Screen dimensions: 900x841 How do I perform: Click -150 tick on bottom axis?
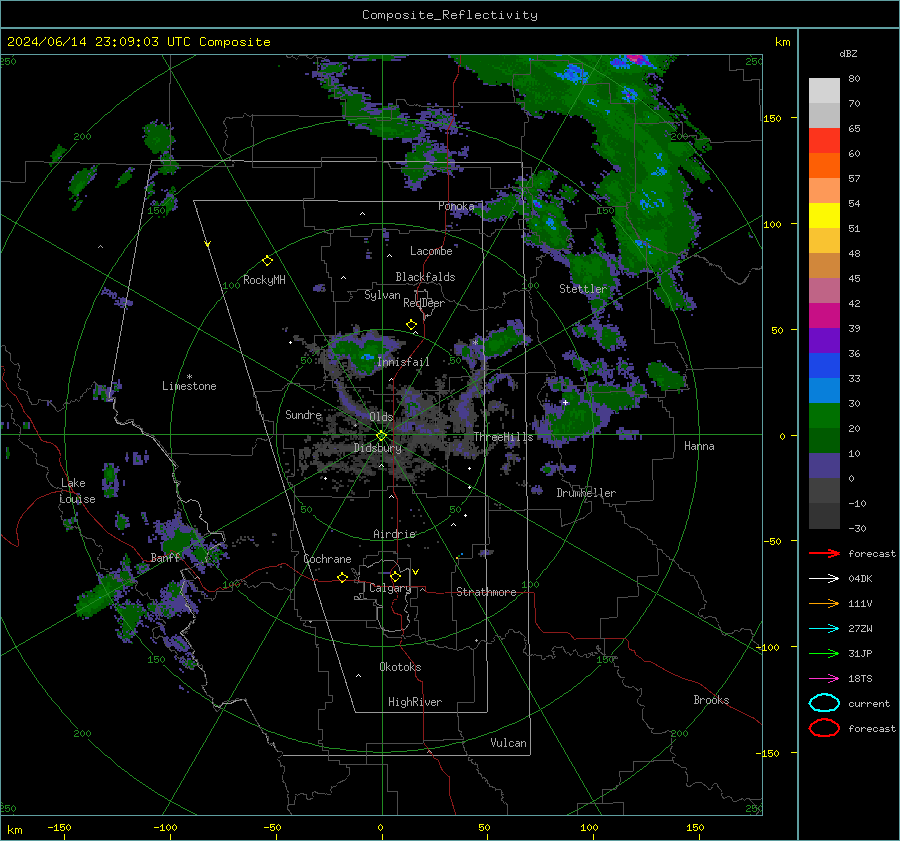[60, 827]
